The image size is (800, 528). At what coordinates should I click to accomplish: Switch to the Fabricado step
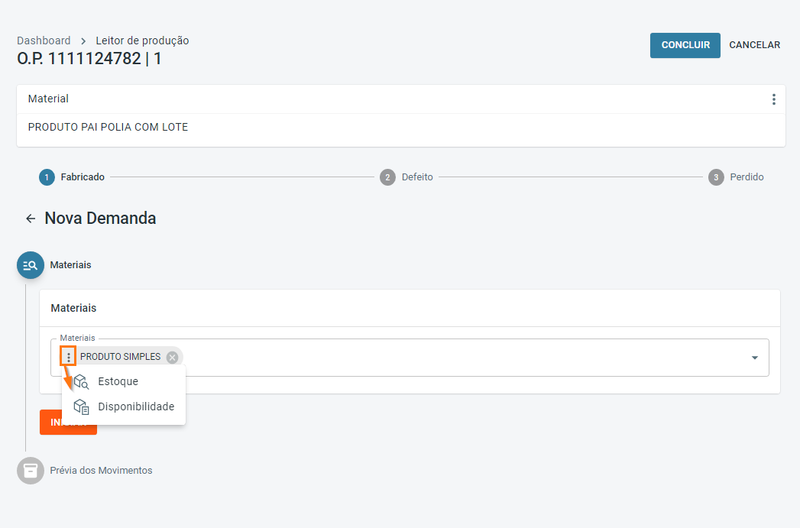tap(72, 177)
